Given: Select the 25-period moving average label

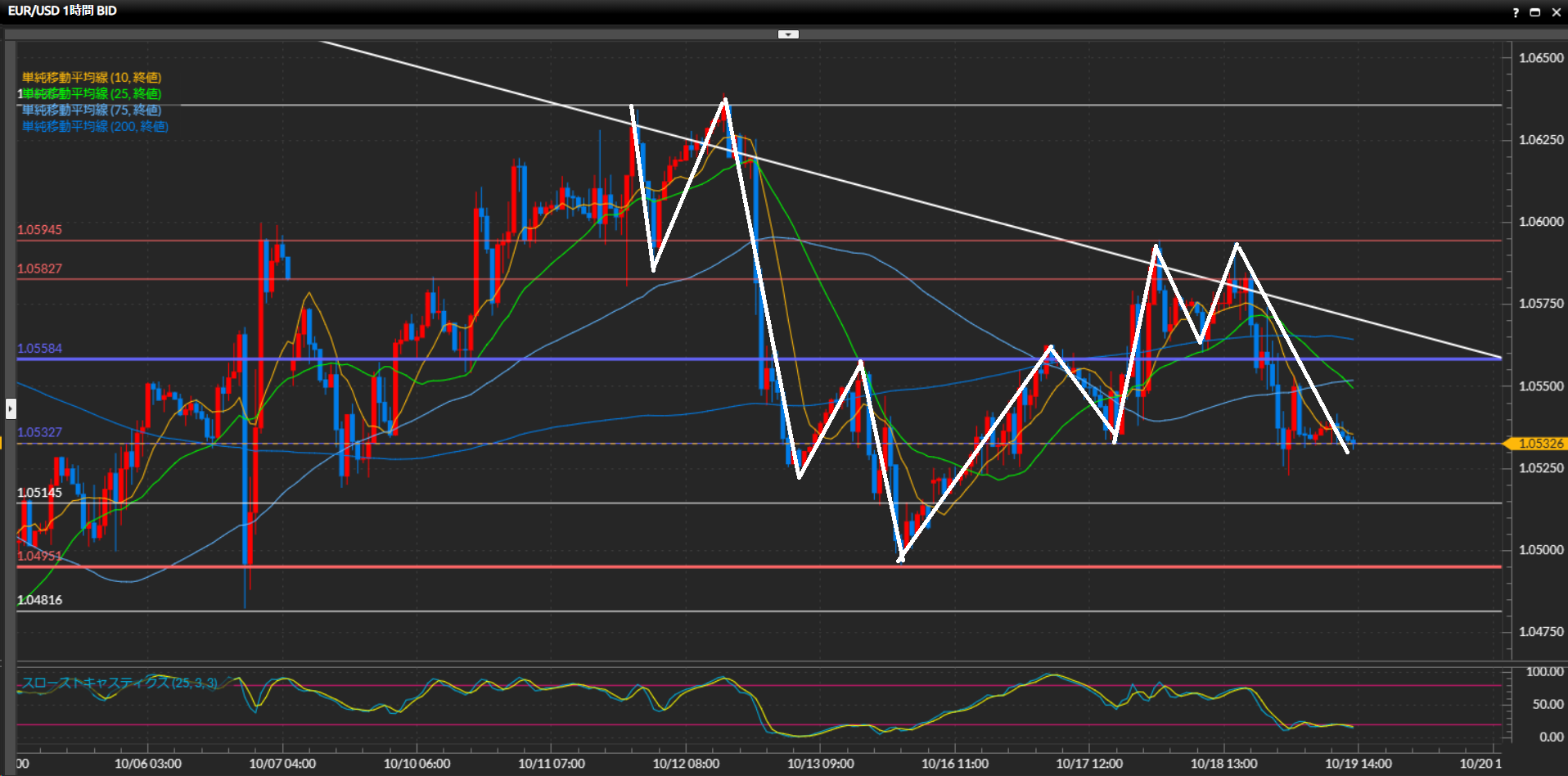Looking at the screenshot, I should [91, 94].
